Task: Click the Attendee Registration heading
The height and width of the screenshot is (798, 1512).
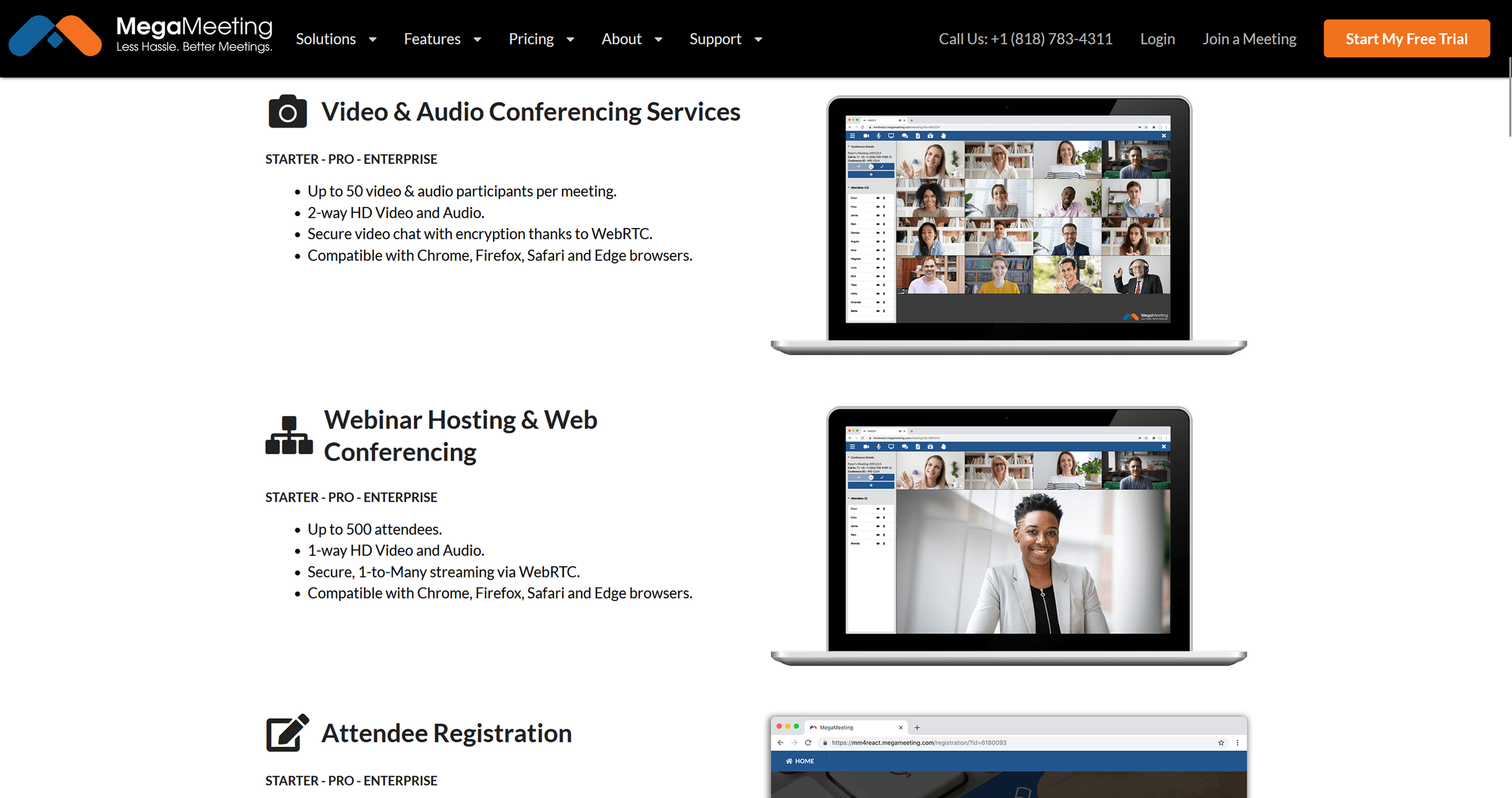Action: [446, 733]
